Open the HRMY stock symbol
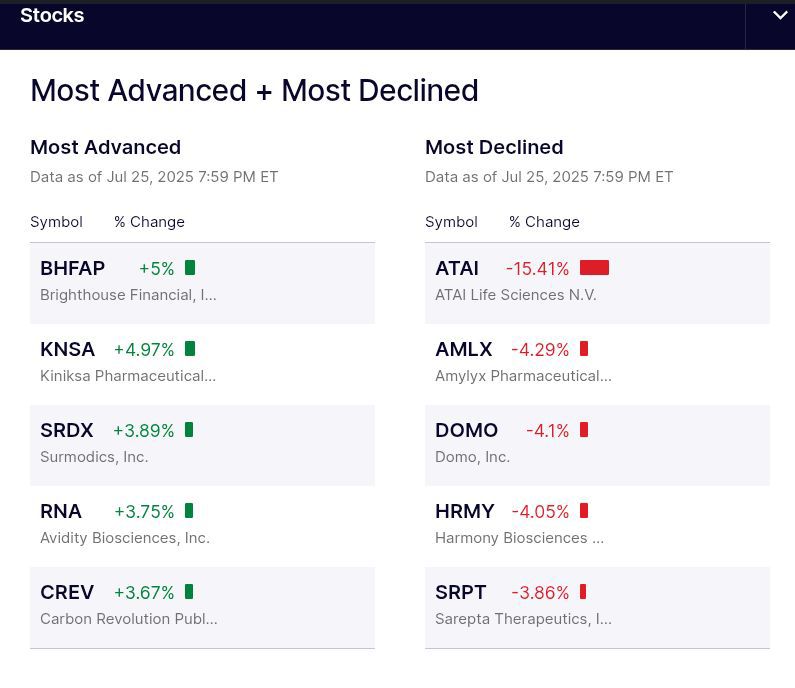The width and height of the screenshot is (795, 688). [x=464, y=512]
